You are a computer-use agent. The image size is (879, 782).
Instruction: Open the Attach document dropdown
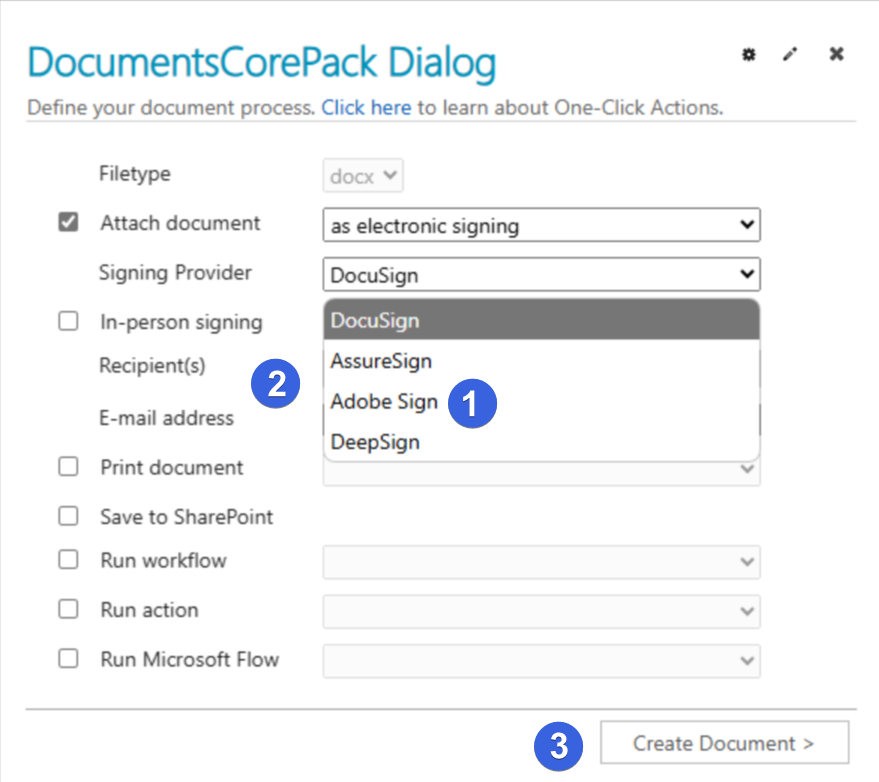click(542, 225)
